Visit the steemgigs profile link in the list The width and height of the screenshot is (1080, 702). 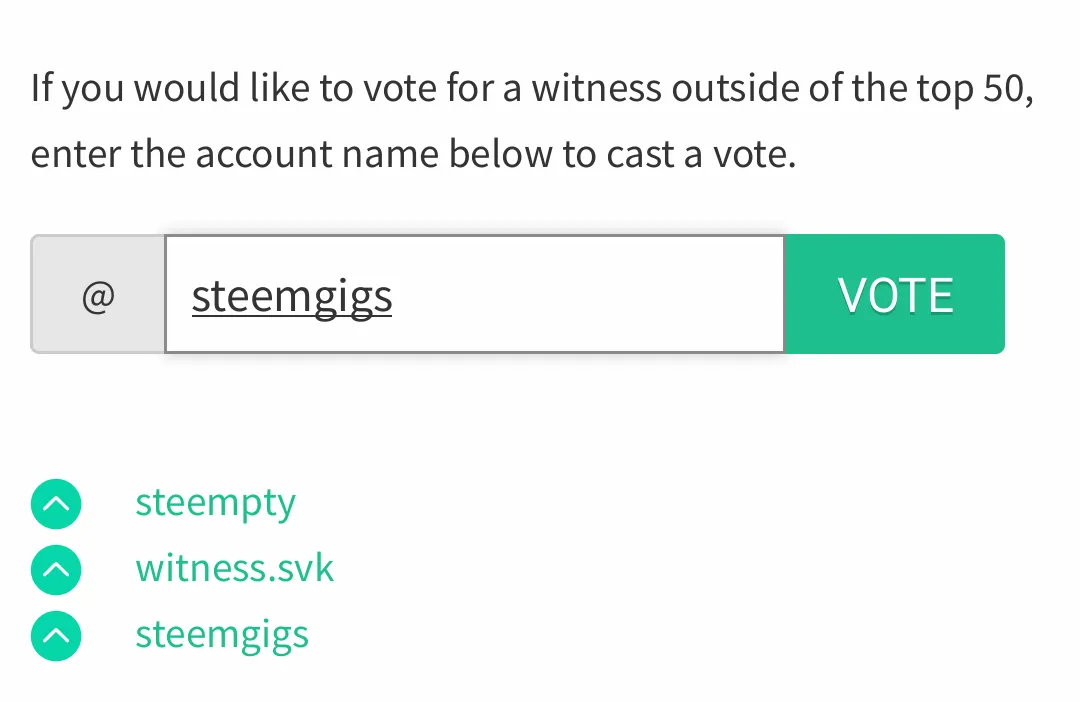(222, 636)
